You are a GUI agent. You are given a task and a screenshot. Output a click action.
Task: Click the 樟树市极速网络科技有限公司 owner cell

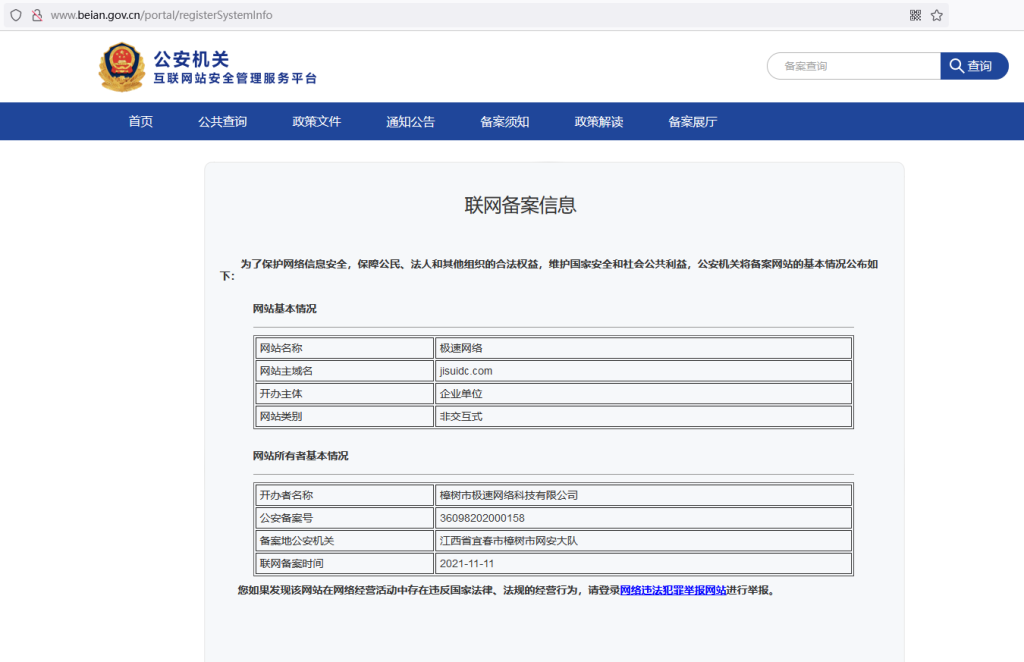643,495
